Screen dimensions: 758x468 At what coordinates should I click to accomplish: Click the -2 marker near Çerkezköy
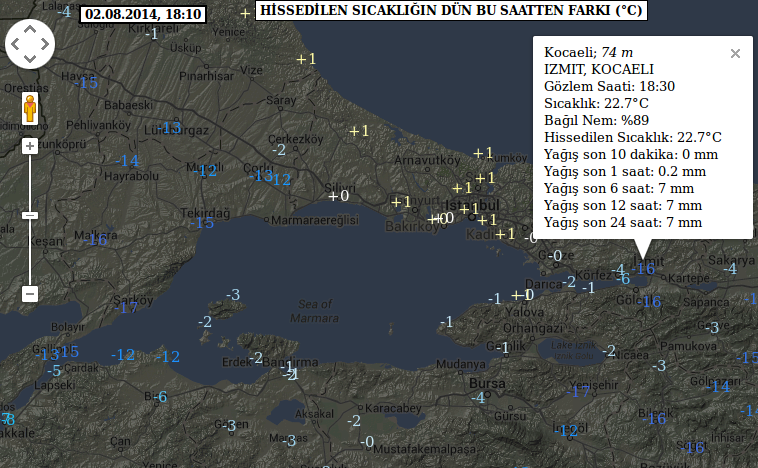(x=279, y=150)
